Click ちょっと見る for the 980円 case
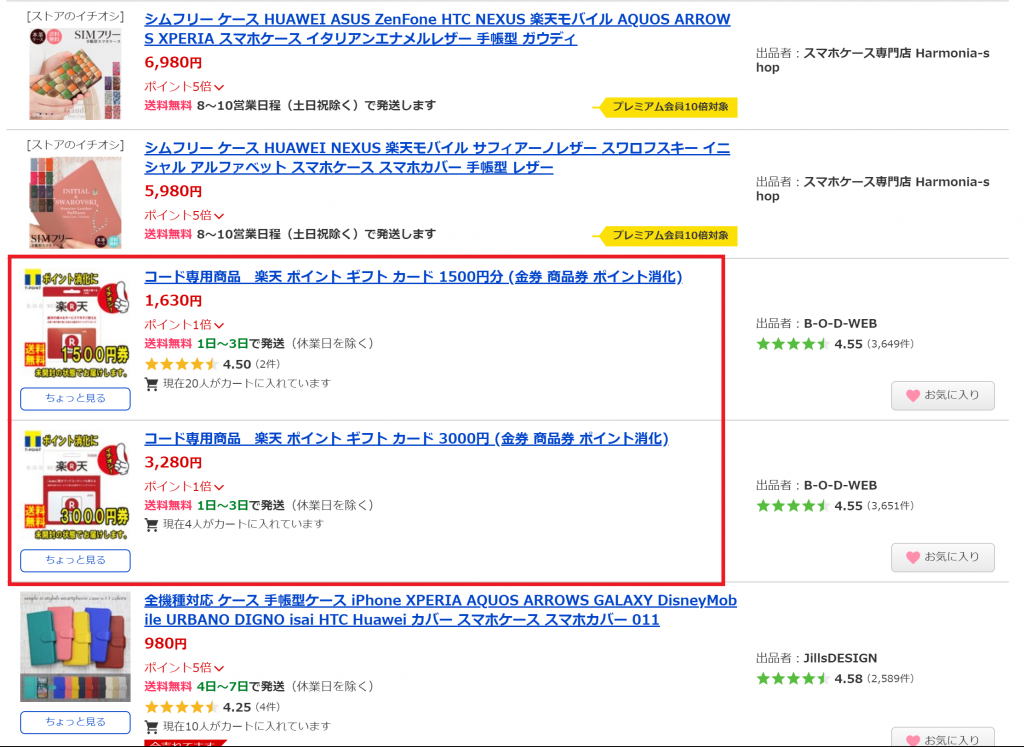This screenshot has height=747, width=1024. (75, 722)
